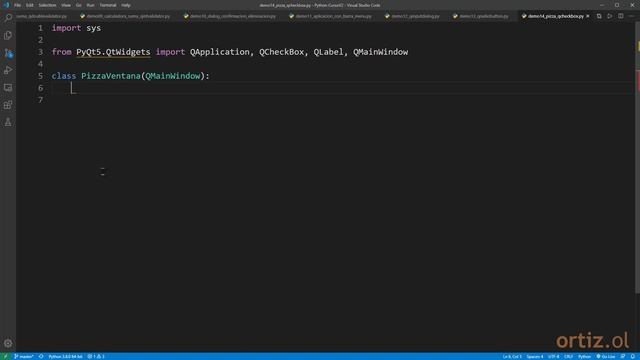
Task: Run the Python file with play icon
Action: [x=609, y=16]
